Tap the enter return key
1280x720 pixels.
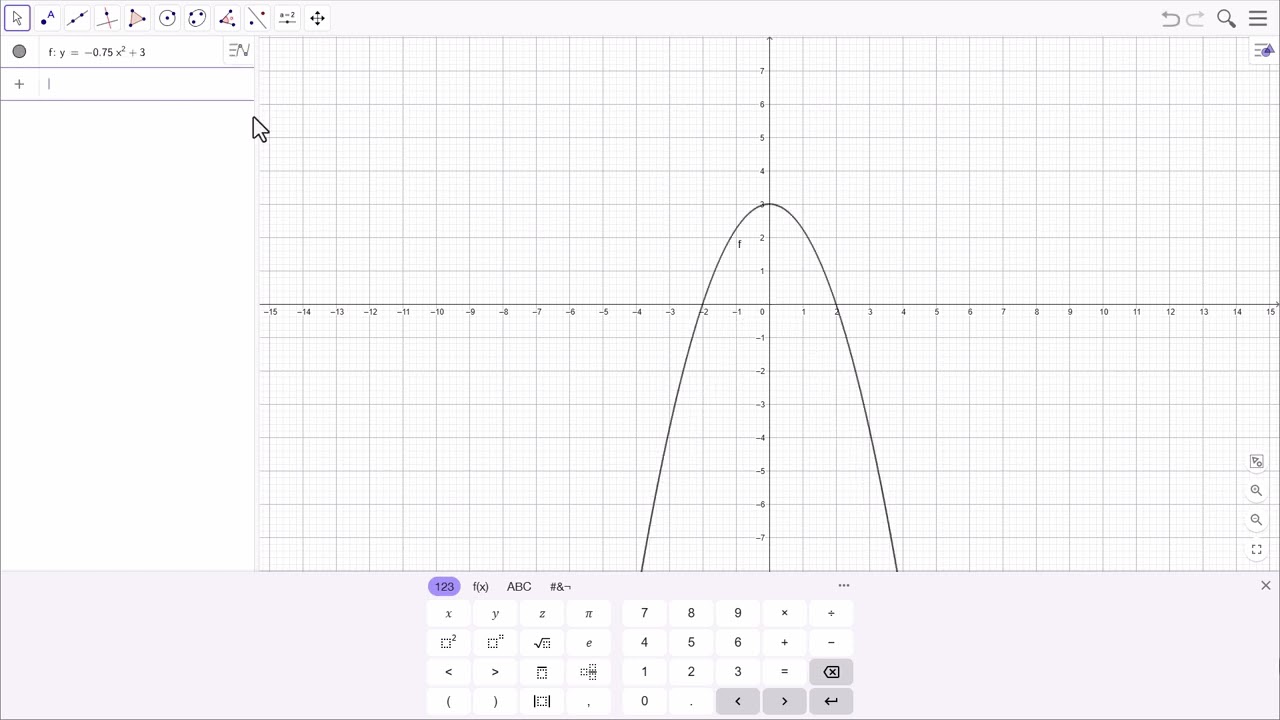832,701
